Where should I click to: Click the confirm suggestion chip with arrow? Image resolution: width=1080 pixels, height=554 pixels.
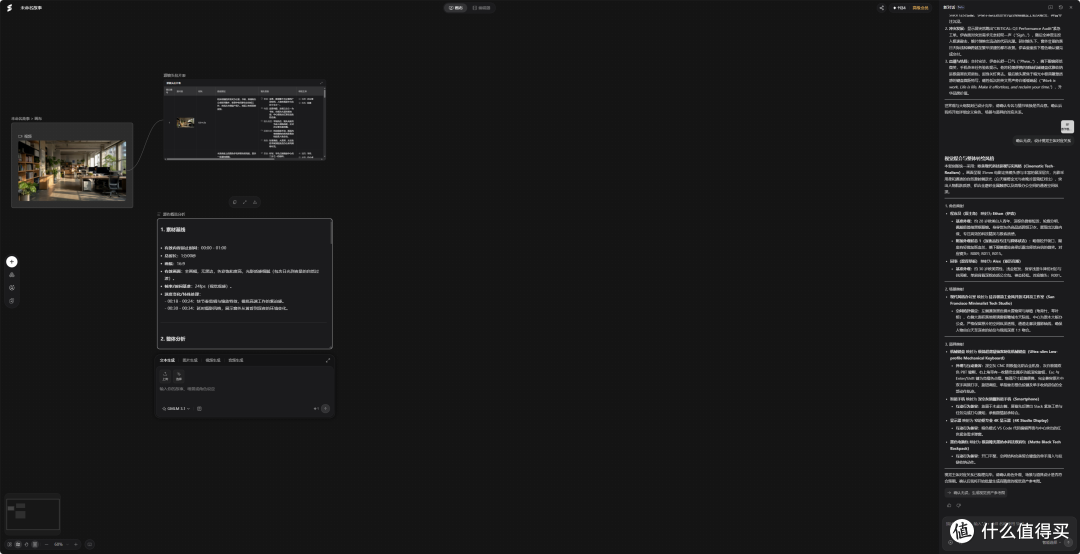[975, 493]
